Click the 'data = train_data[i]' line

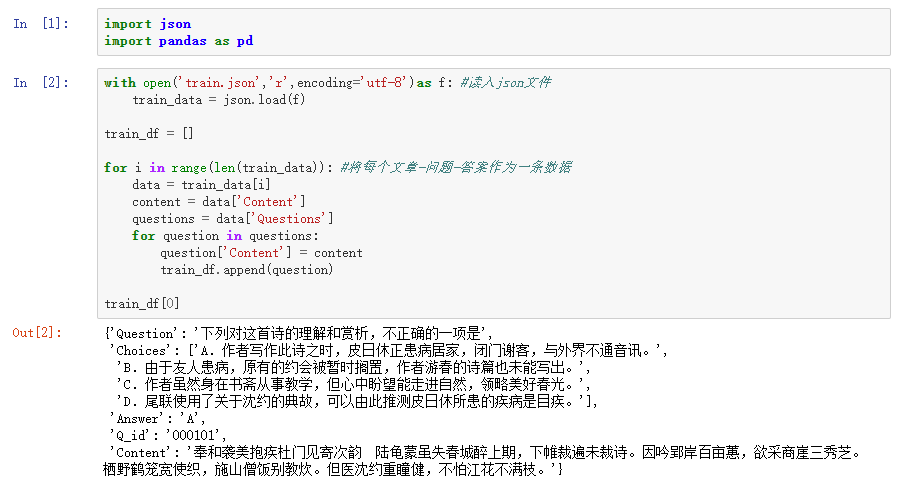click(201, 185)
